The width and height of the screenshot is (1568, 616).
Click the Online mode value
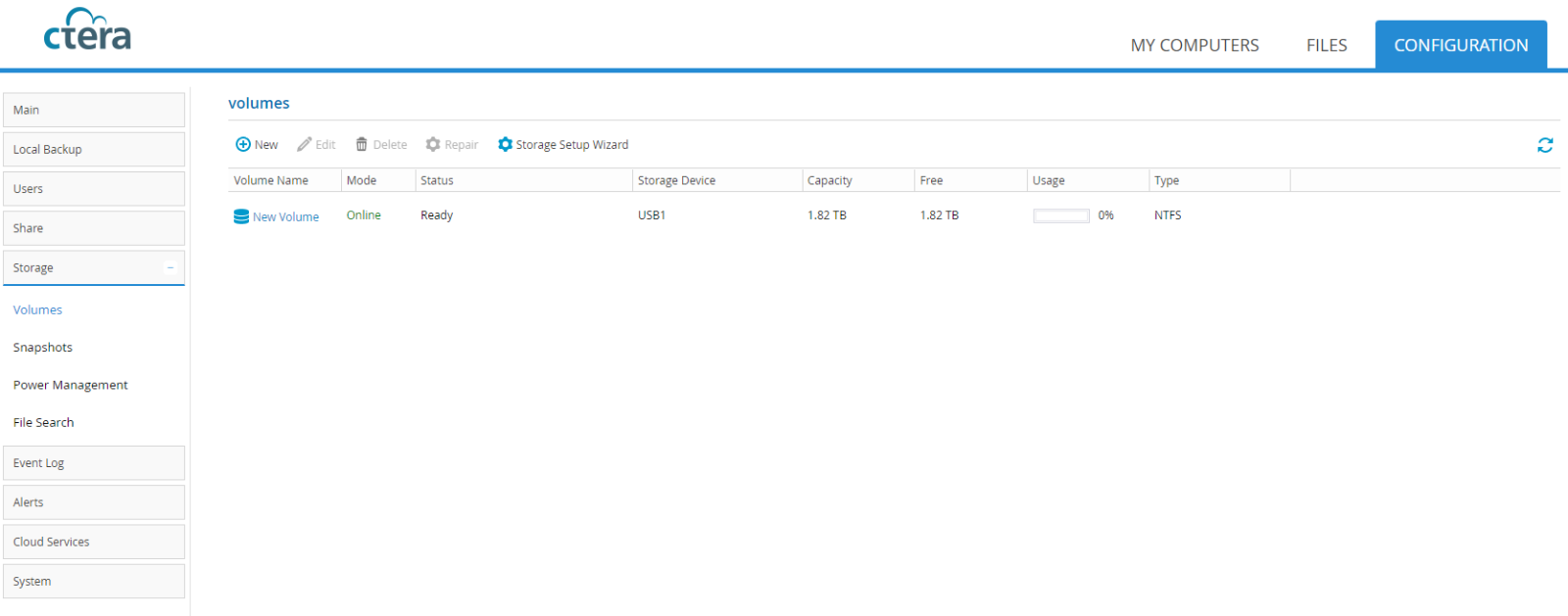(x=364, y=214)
